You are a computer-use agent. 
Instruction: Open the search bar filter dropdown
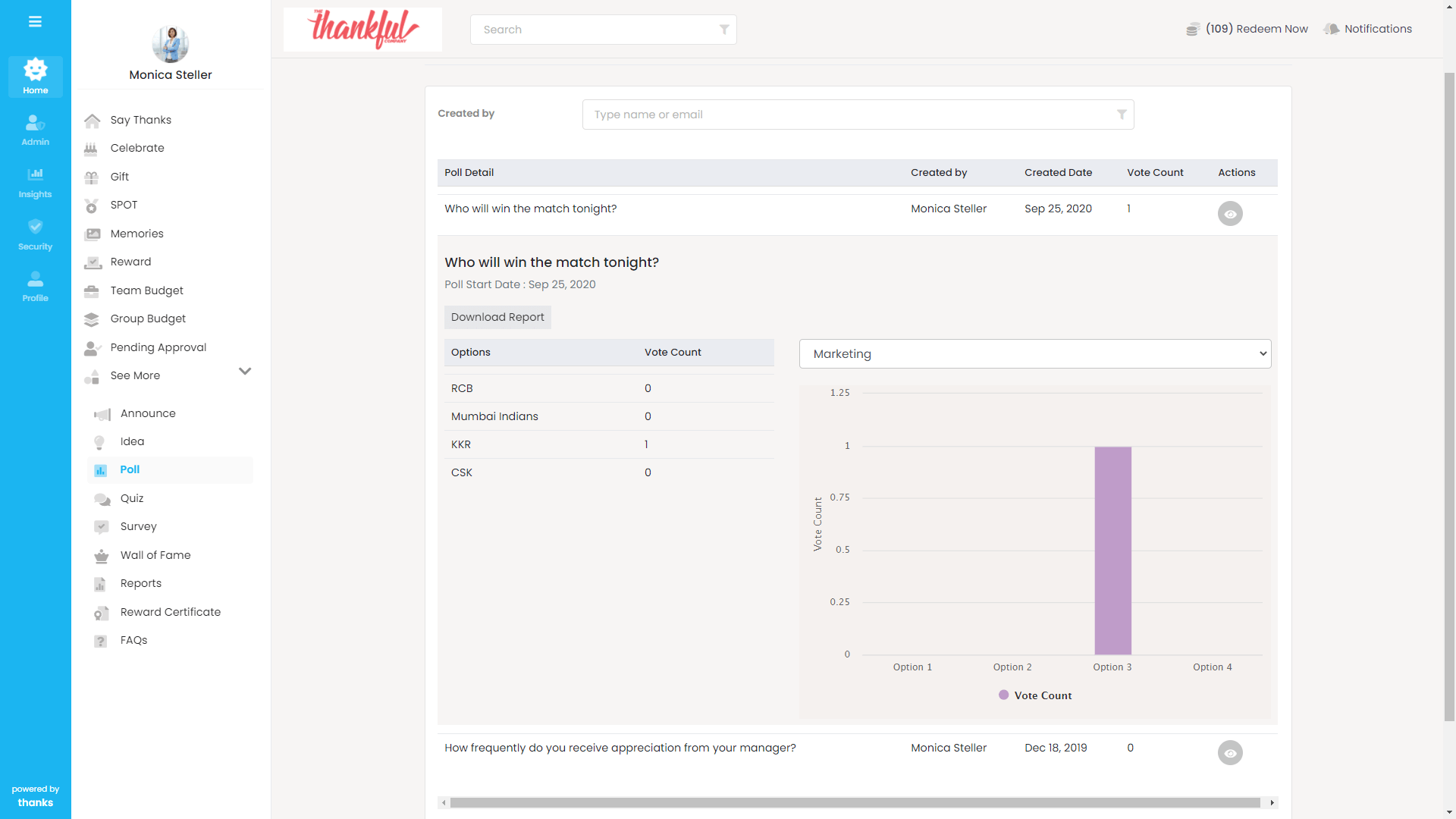coord(724,30)
